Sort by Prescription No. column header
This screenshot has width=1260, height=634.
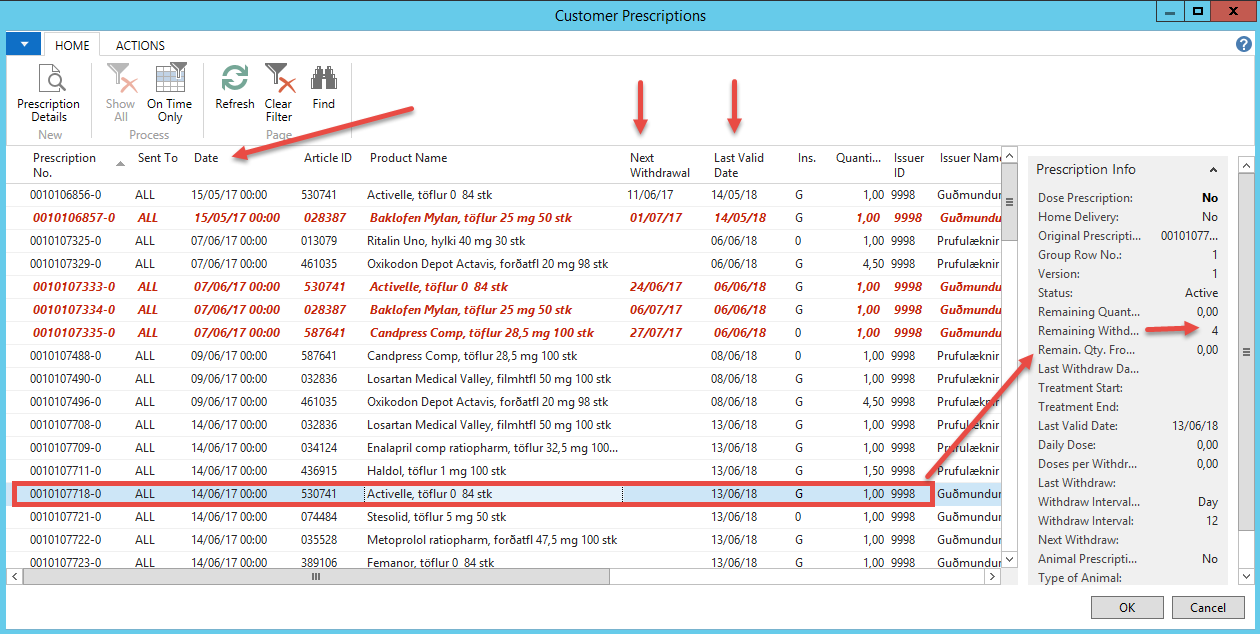(65, 164)
